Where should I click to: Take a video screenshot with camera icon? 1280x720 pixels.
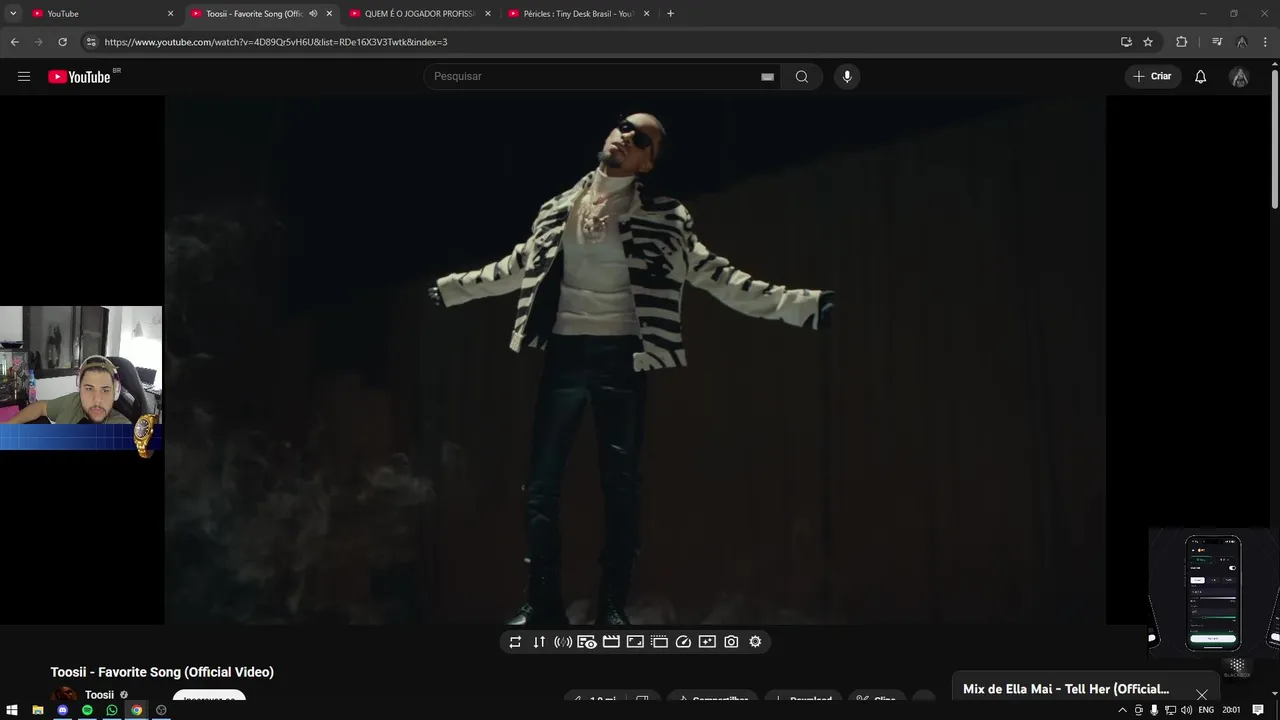click(x=731, y=642)
